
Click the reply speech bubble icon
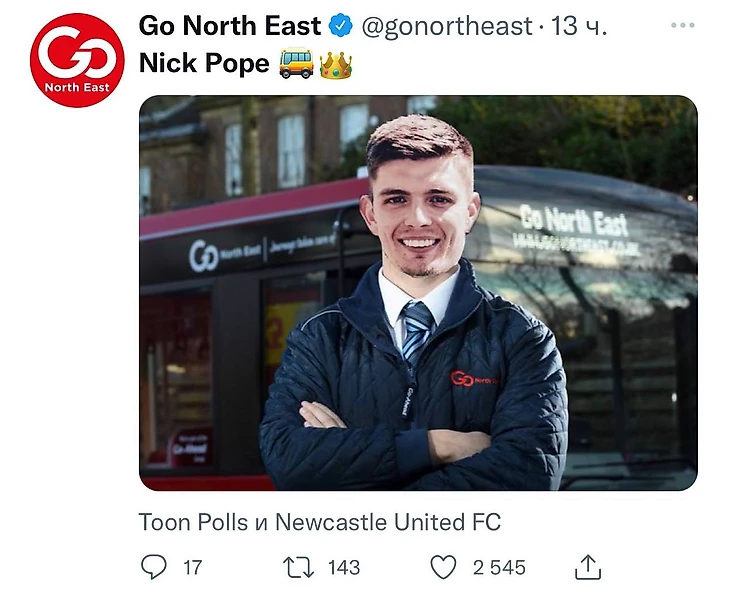click(x=154, y=567)
